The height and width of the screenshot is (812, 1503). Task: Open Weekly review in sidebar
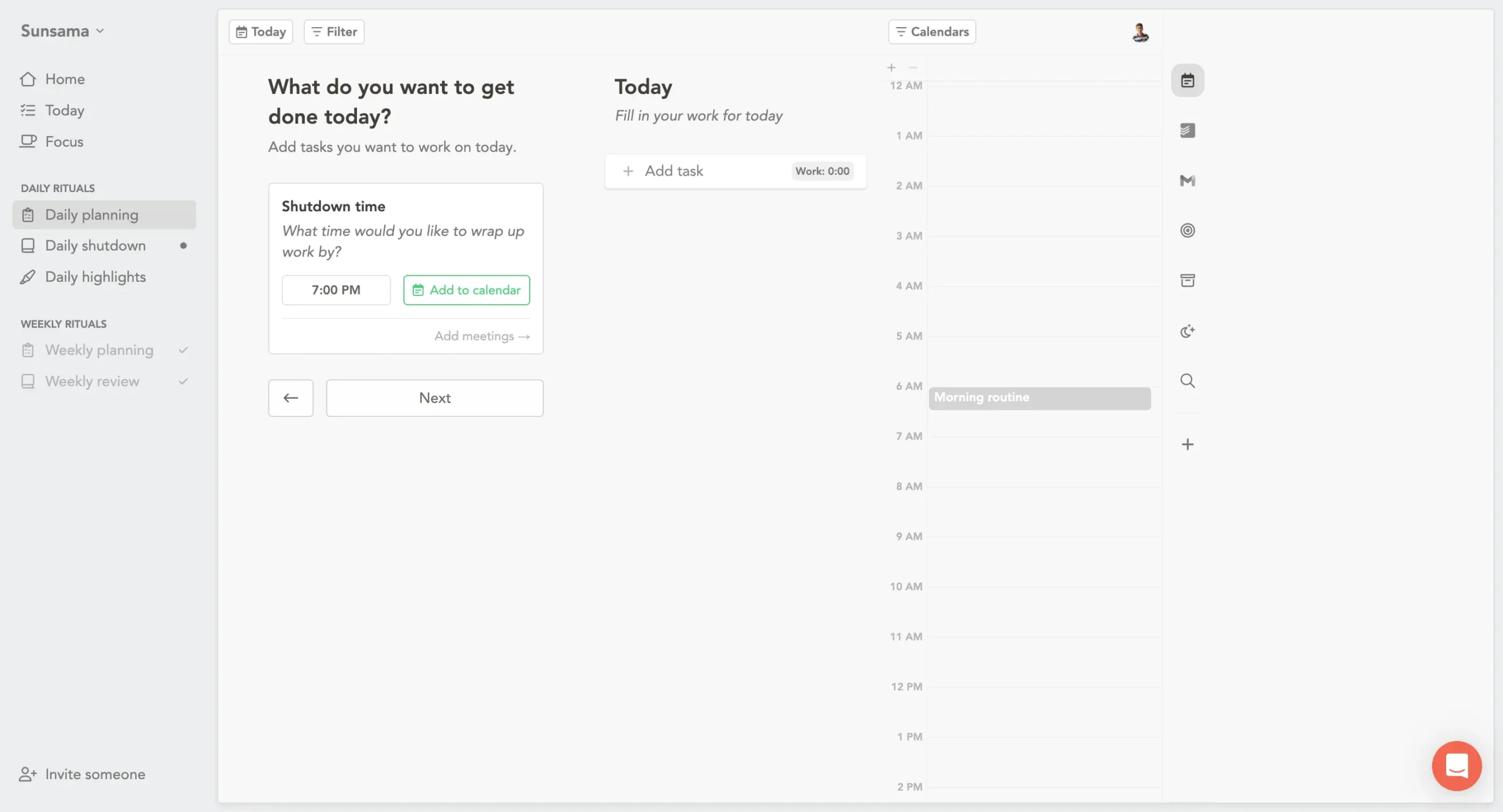(x=92, y=381)
